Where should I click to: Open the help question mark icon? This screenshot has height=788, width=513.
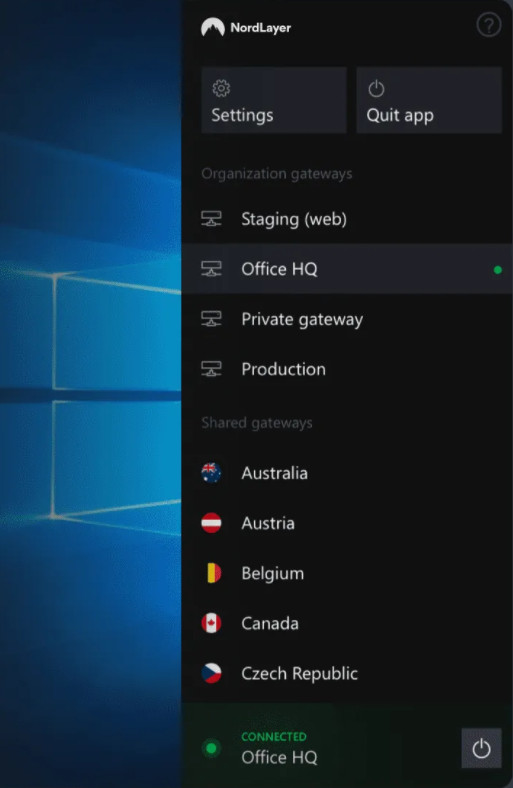(x=488, y=25)
